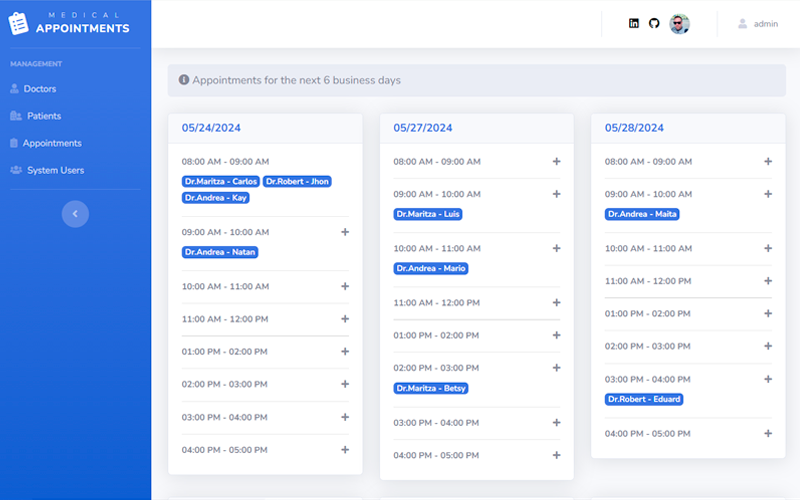Add appointment 05/24/2024 at 02:00 PM - 03:00 PM

(x=345, y=384)
